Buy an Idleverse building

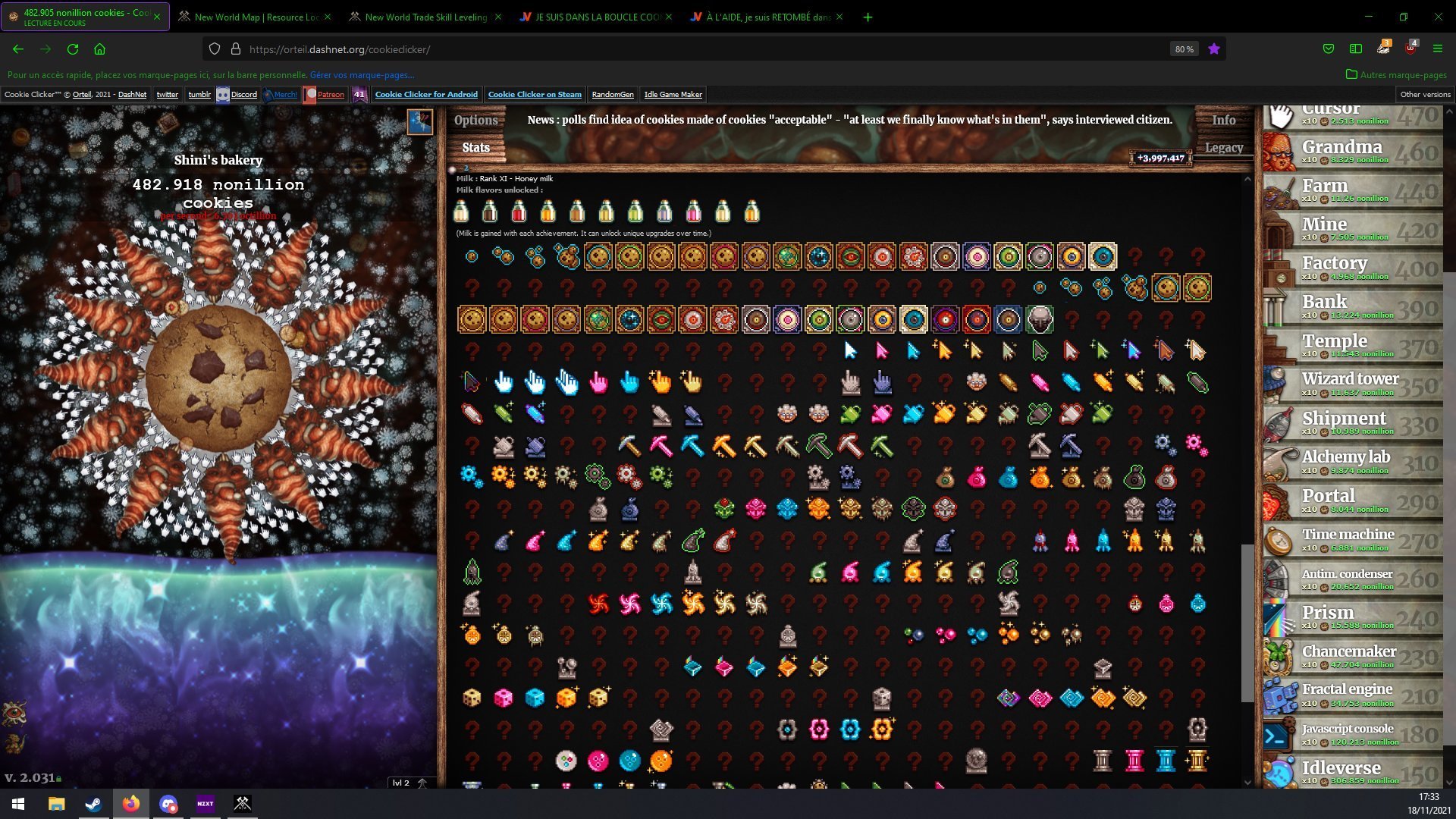[x=1353, y=772]
